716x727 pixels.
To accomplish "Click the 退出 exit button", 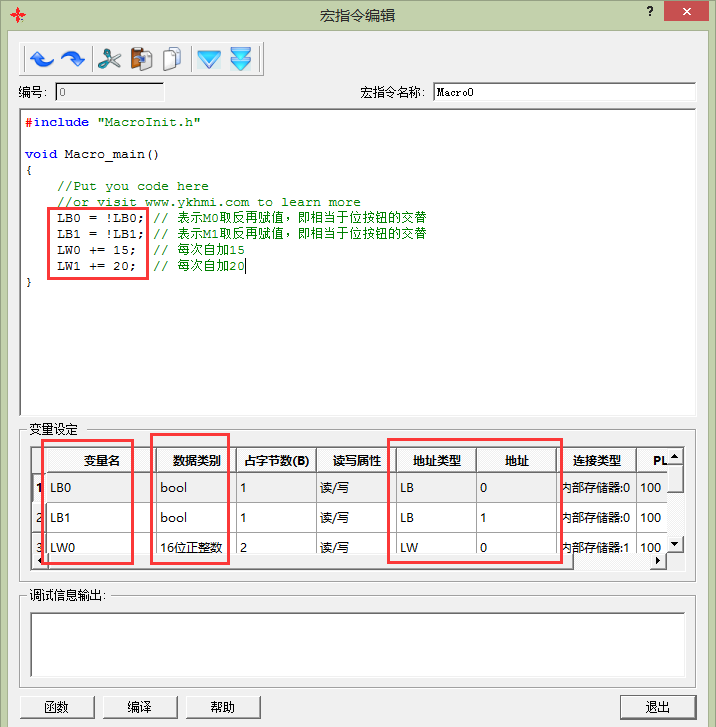I will [657, 707].
